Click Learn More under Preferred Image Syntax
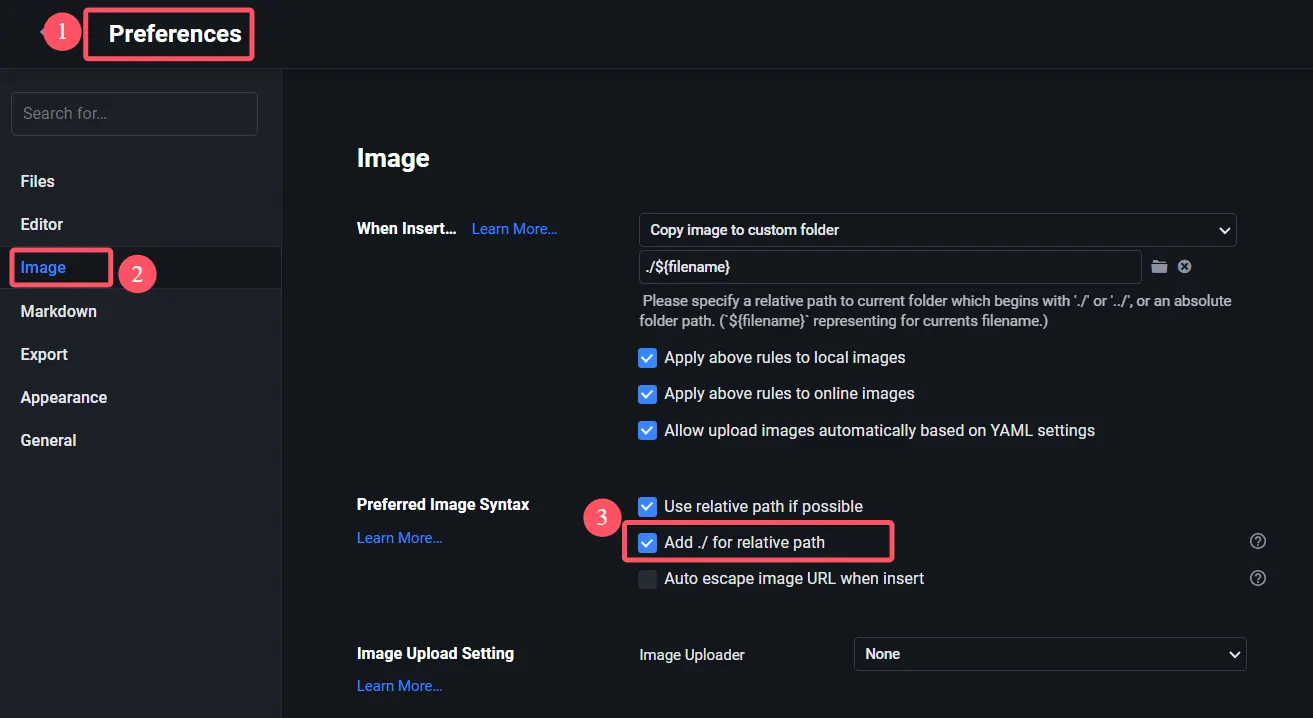 (399, 538)
